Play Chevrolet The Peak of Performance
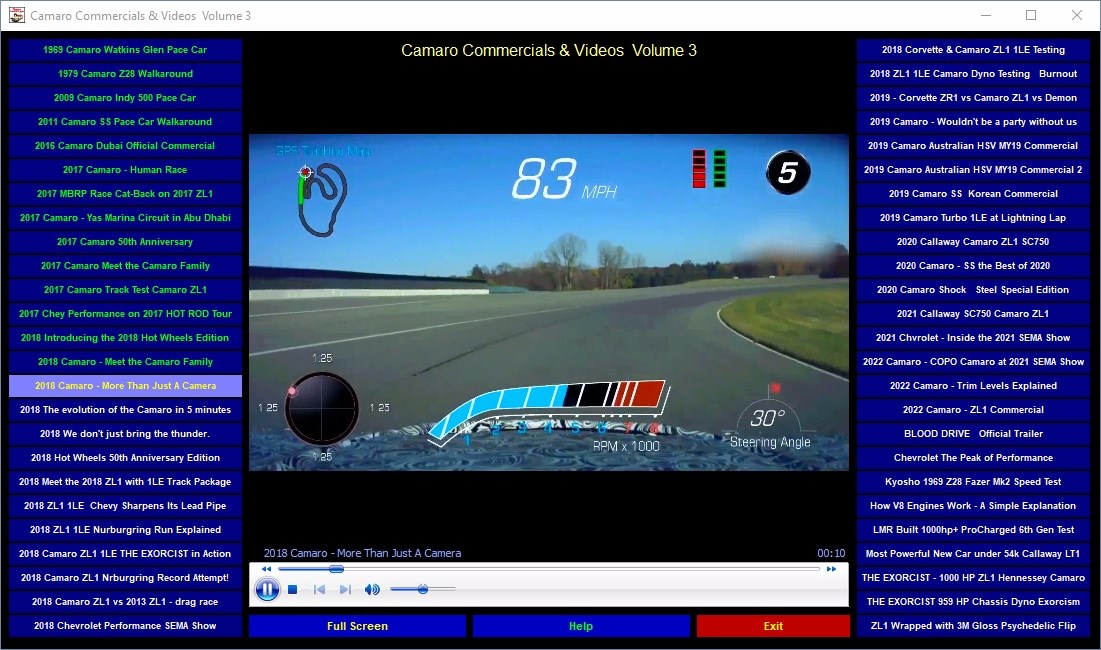1101x650 pixels. [x=973, y=458]
